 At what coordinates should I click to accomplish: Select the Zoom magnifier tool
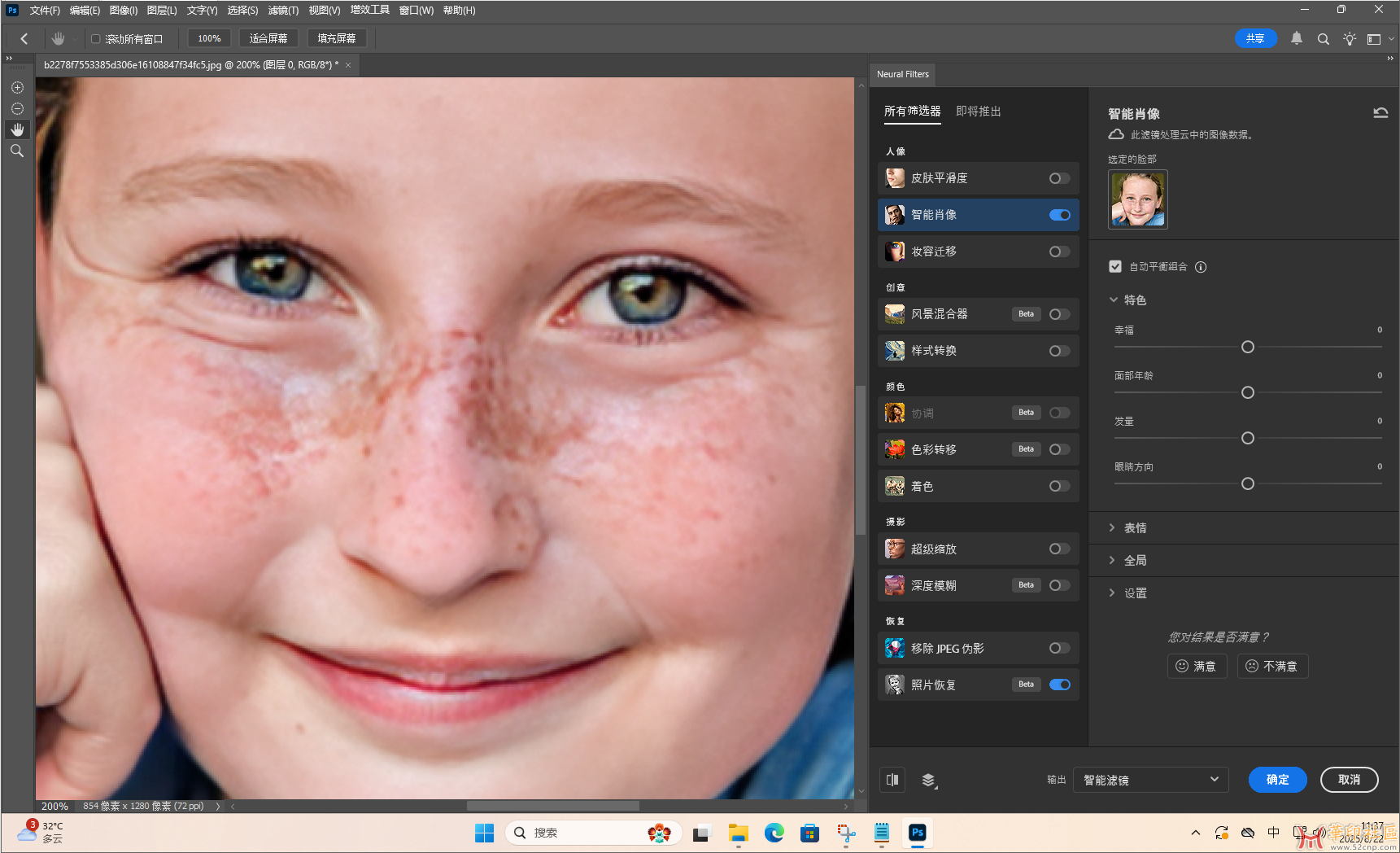[x=17, y=151]
